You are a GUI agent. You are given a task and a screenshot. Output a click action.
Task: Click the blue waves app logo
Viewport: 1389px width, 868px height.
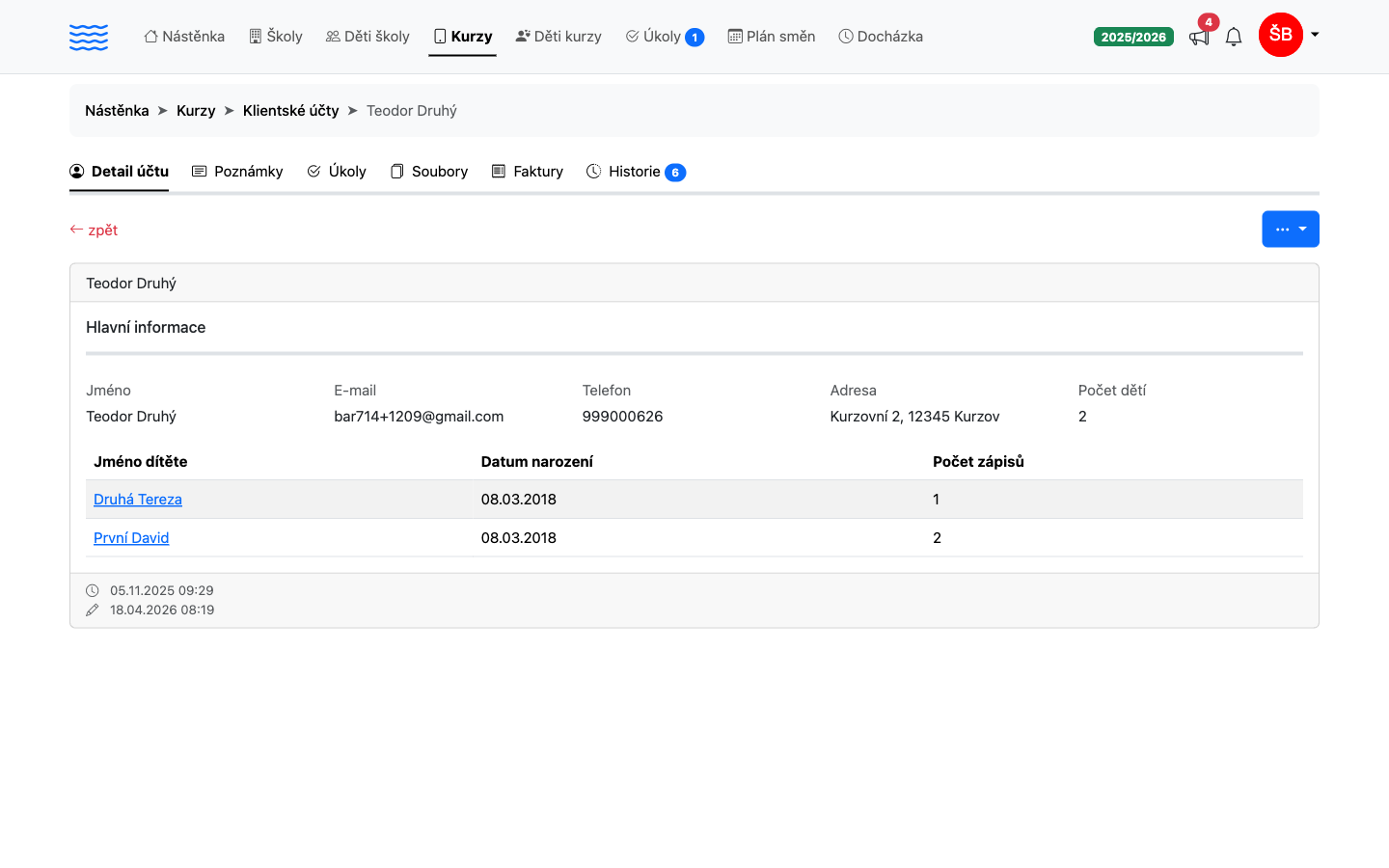point(89,37)
